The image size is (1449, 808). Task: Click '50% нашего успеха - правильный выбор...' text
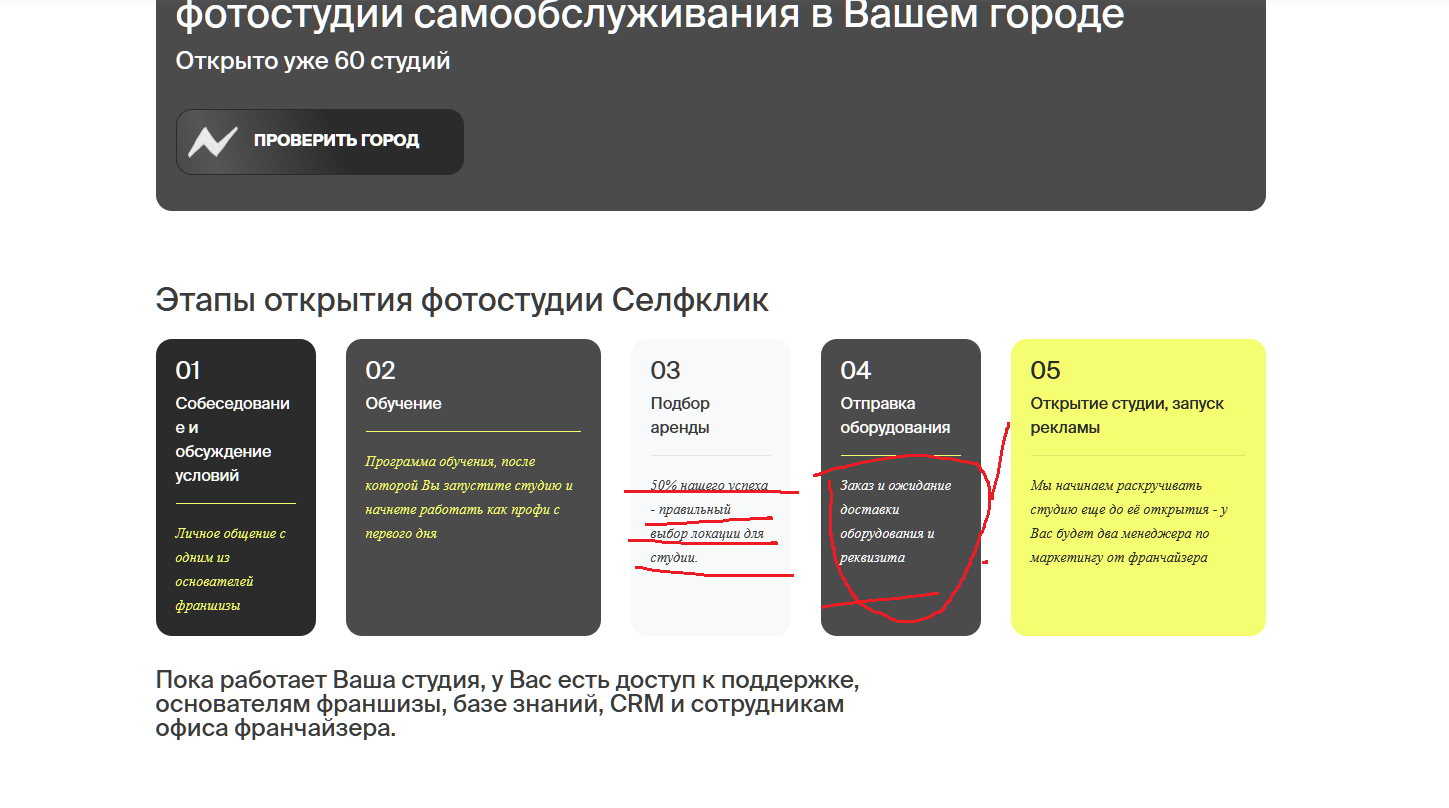point(709,521)
